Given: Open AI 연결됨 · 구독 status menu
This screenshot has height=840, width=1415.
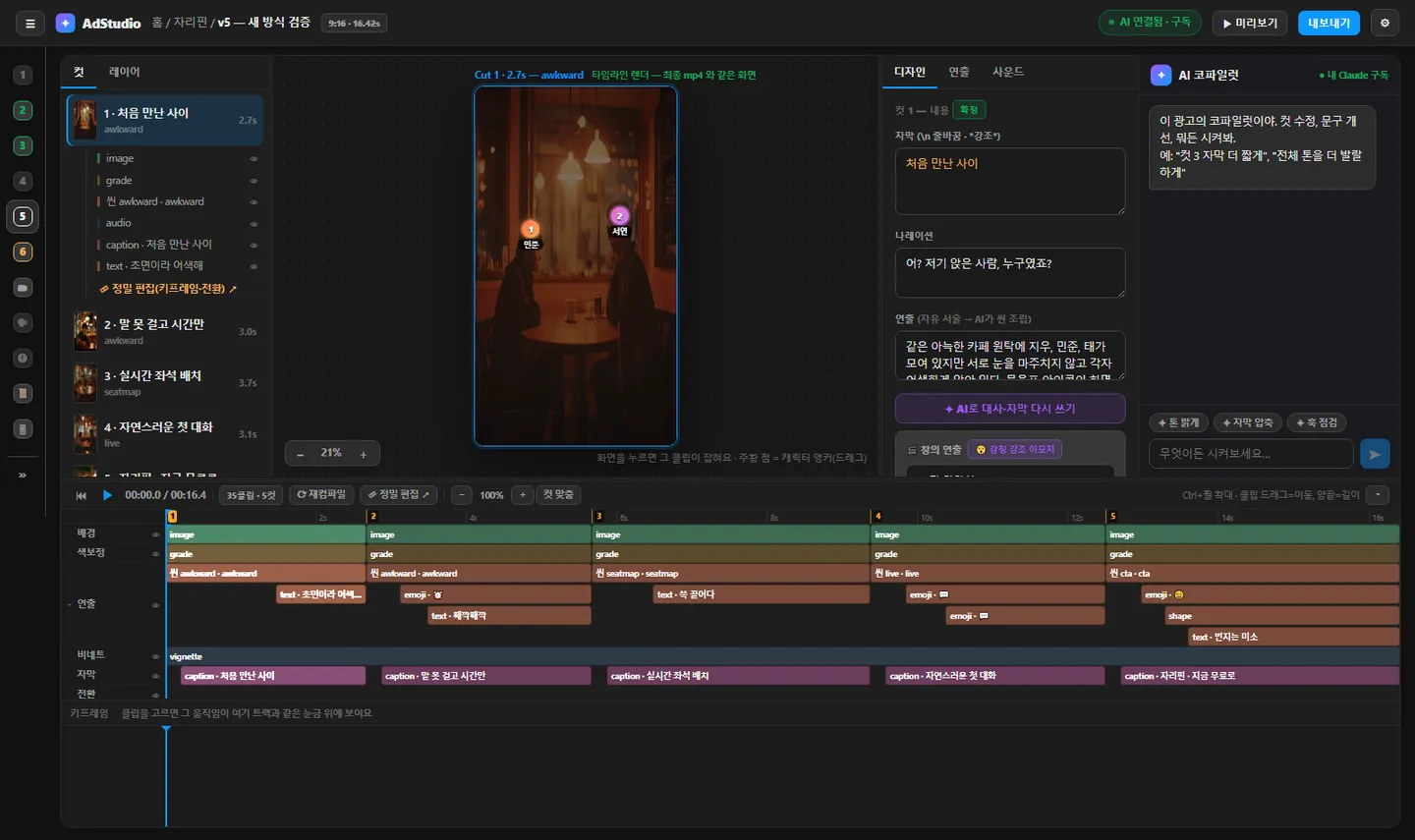Looking at the screenshot, I should click(1150, 23).
